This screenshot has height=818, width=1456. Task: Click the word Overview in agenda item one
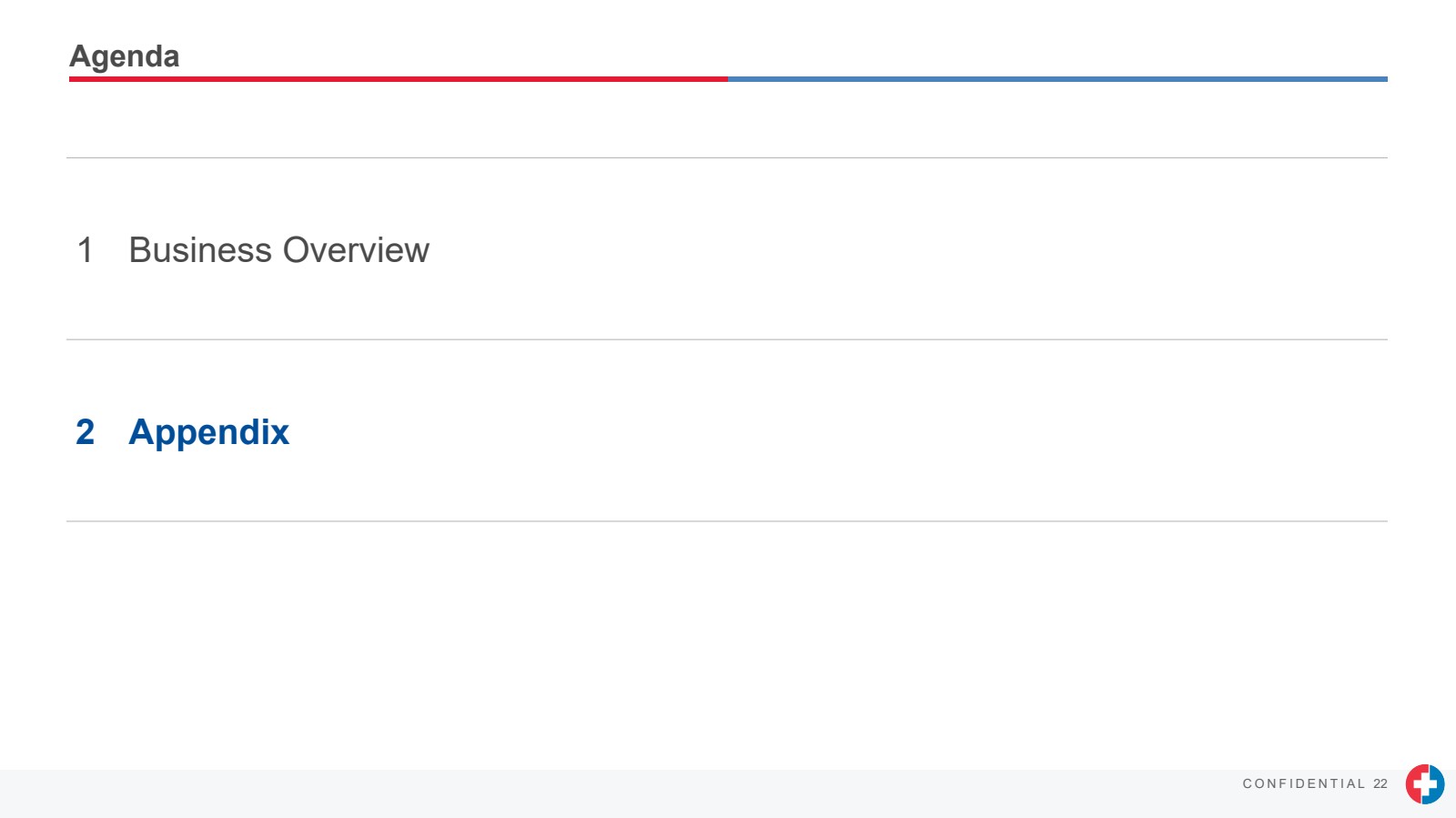click(x=355, y=250)
